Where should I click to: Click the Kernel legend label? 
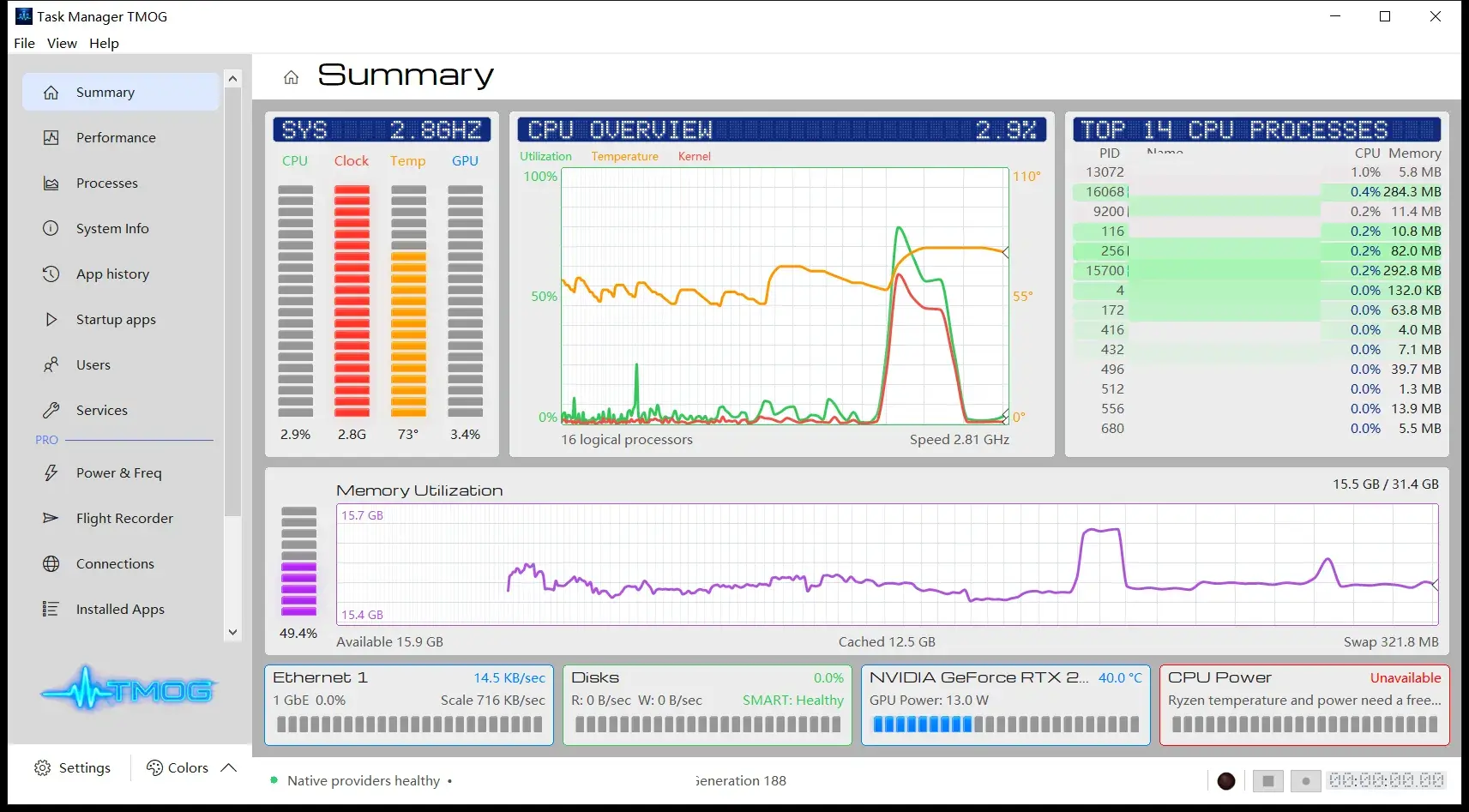[694, 156]
